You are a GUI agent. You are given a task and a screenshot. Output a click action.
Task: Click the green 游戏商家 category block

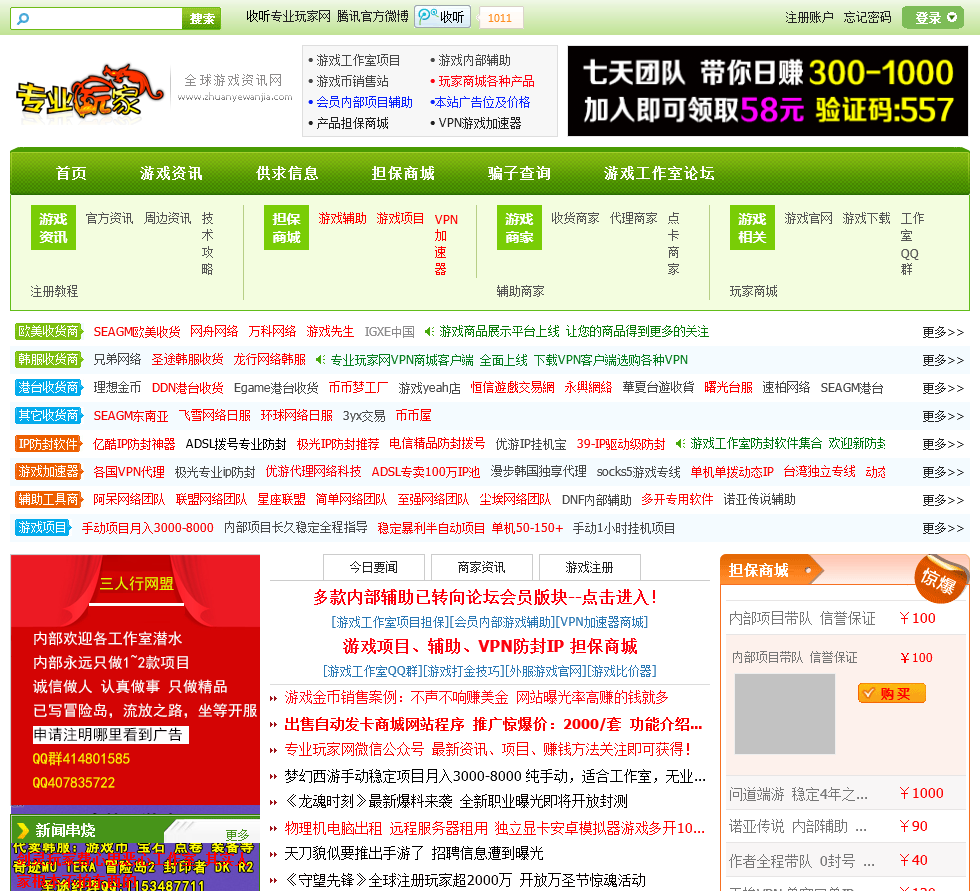(519, 227)
